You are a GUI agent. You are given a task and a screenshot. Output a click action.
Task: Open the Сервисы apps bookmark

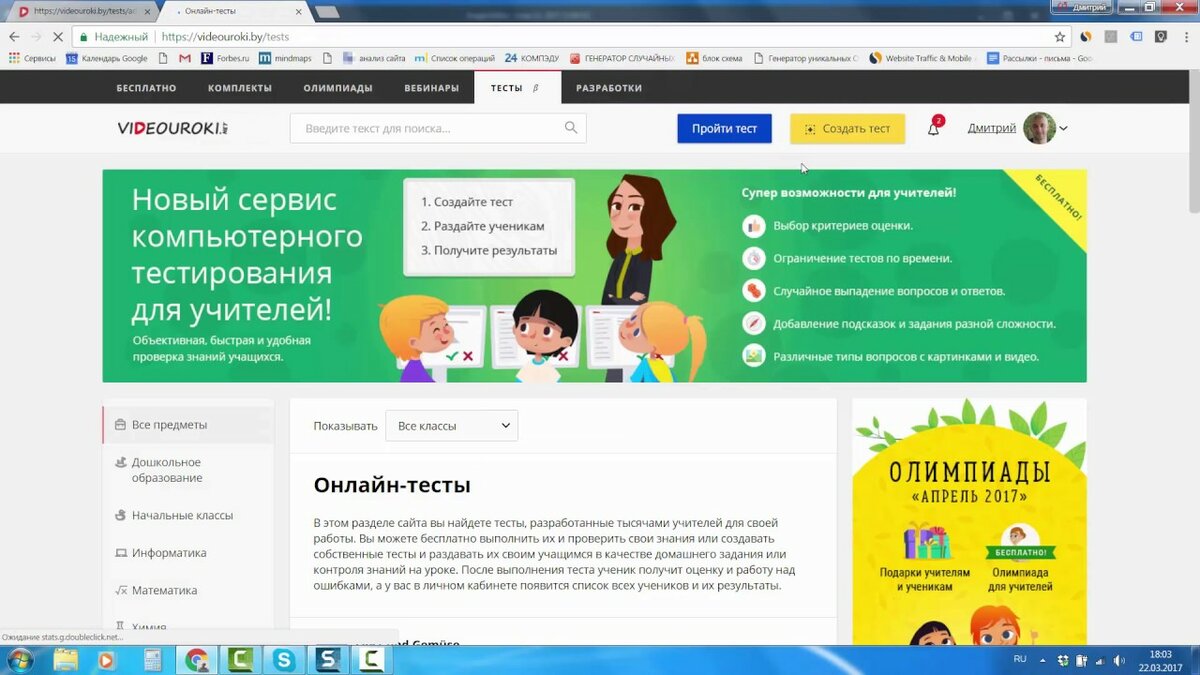tap(33, 58)
